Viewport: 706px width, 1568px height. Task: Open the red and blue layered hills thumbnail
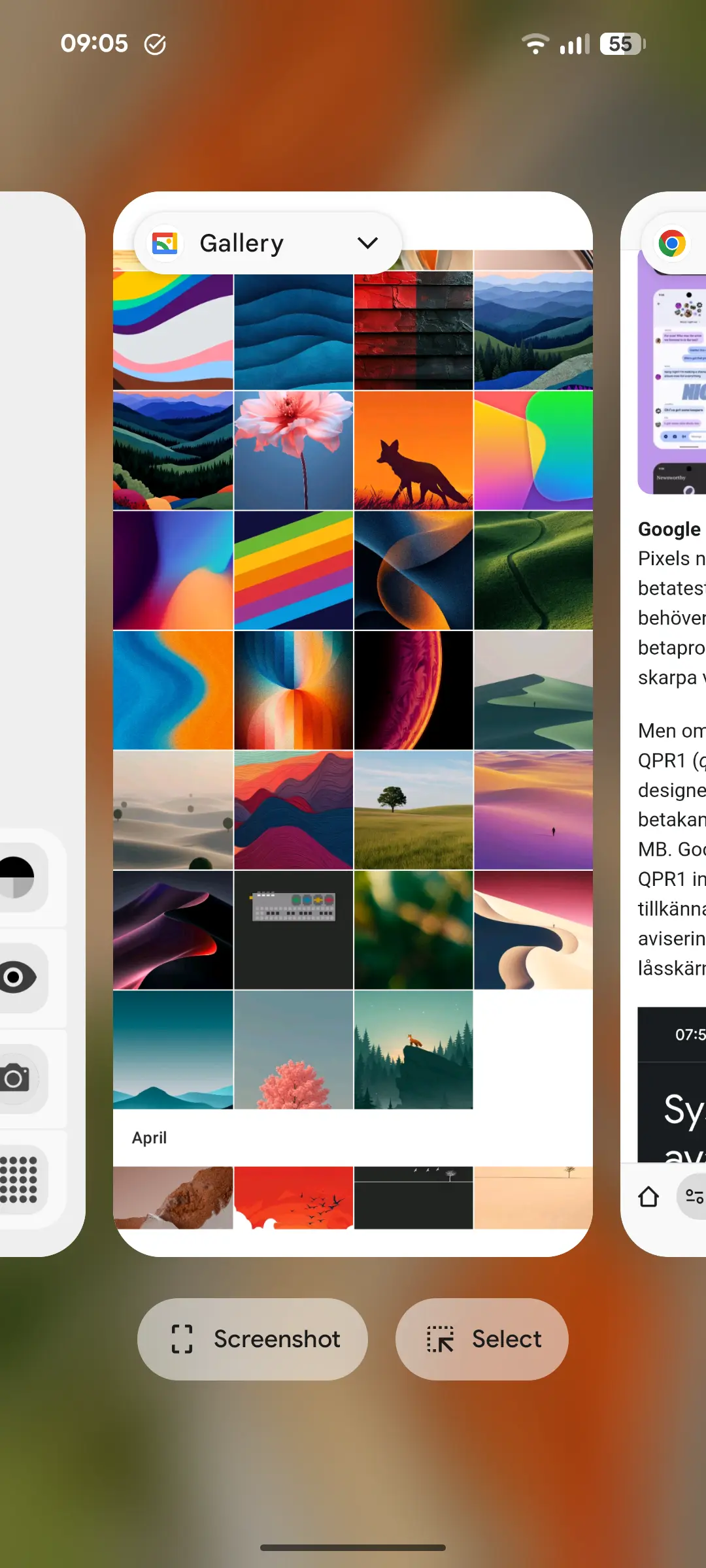[x=294, y=810]
